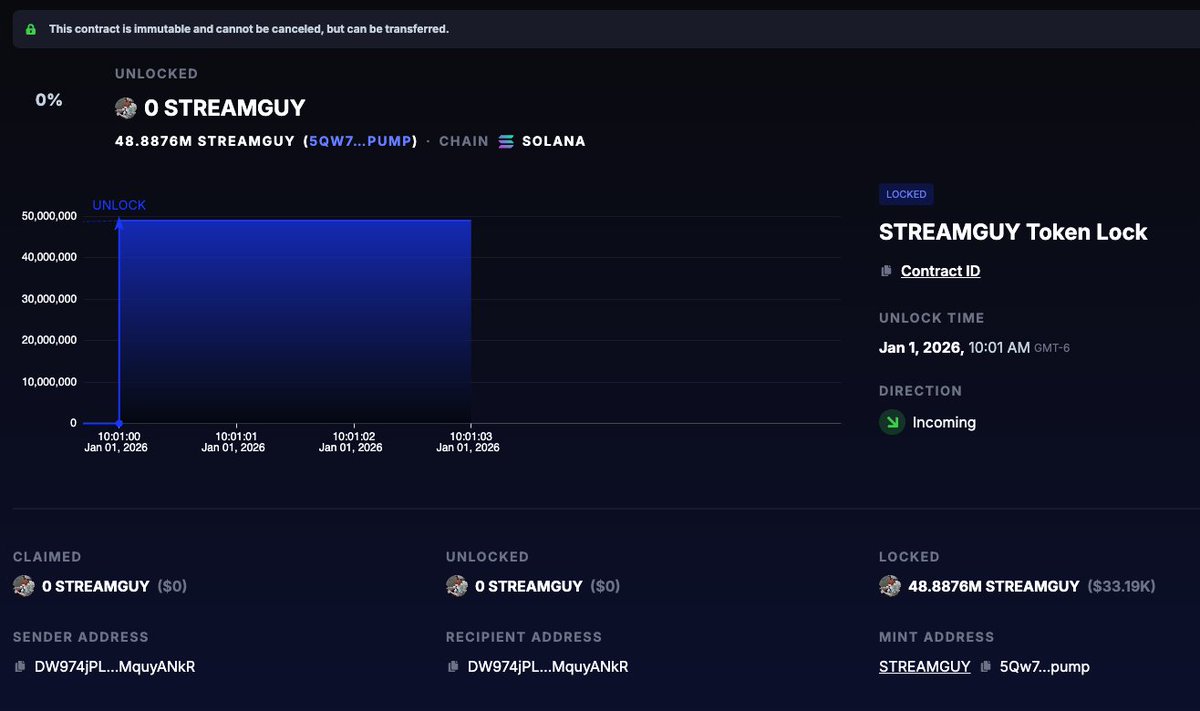
Task: Open the Contract ID link
Action: (x=940, y=271)
